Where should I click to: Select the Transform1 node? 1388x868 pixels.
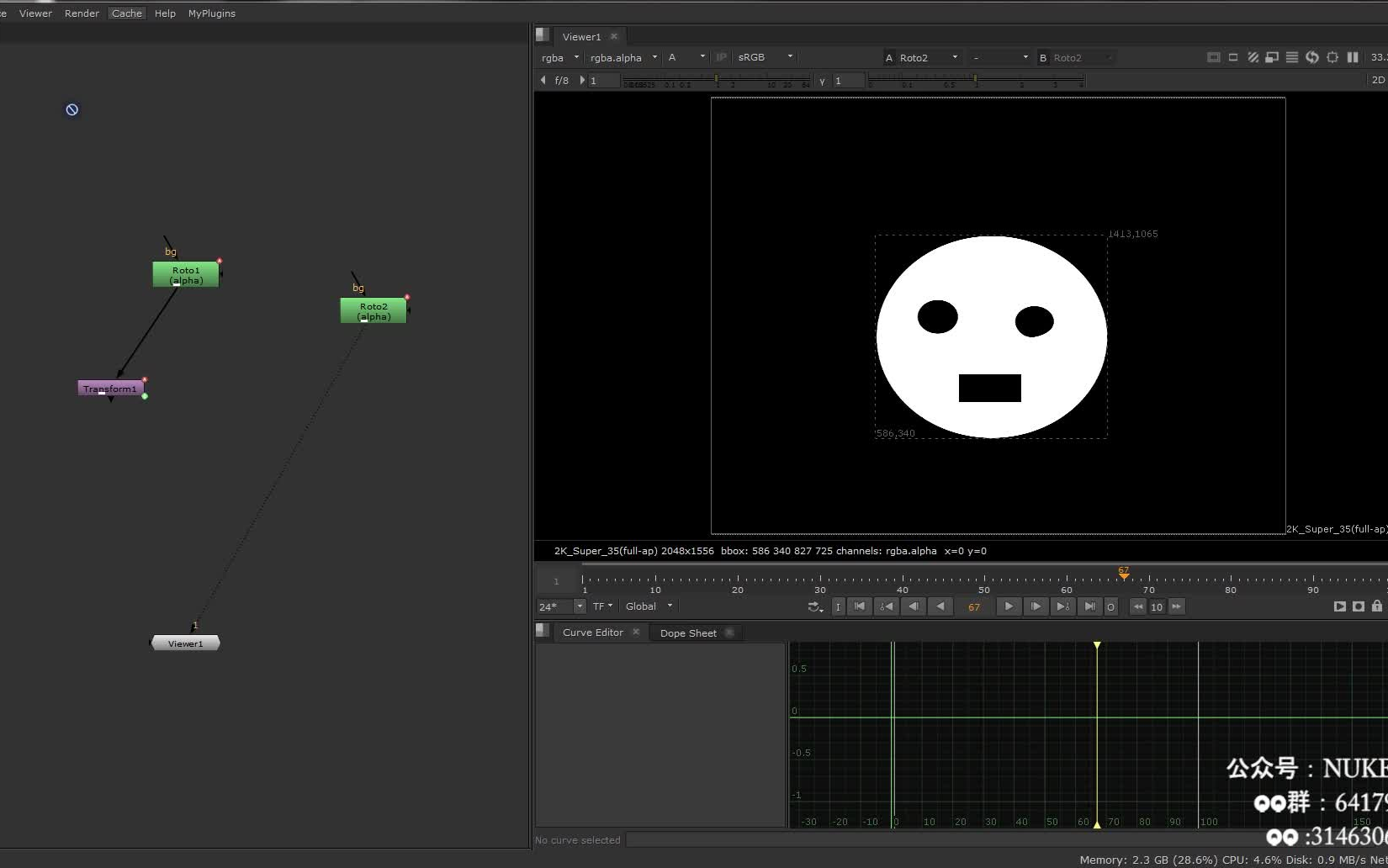tap(110, 389)
